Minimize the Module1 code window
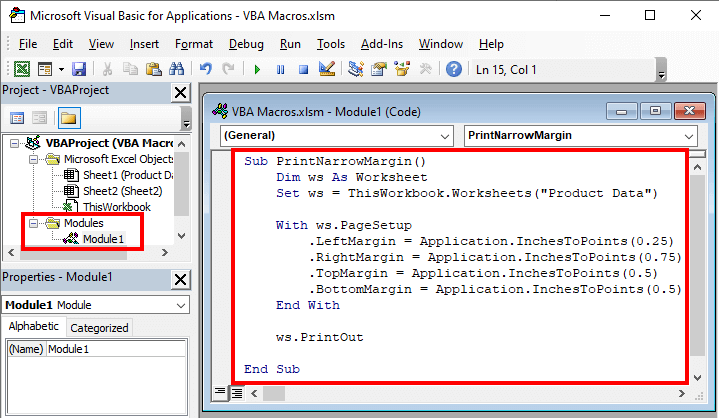The image size is (719, 418). [x=622, y=111]
